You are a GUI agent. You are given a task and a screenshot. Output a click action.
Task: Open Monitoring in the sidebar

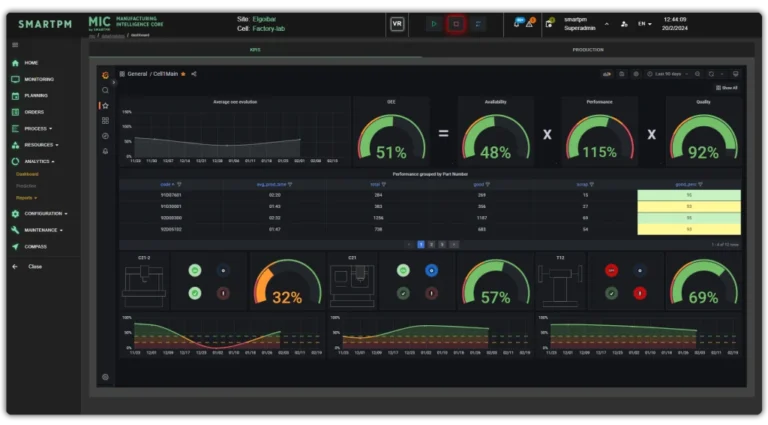pyautogui.click(x=32, y=79)
